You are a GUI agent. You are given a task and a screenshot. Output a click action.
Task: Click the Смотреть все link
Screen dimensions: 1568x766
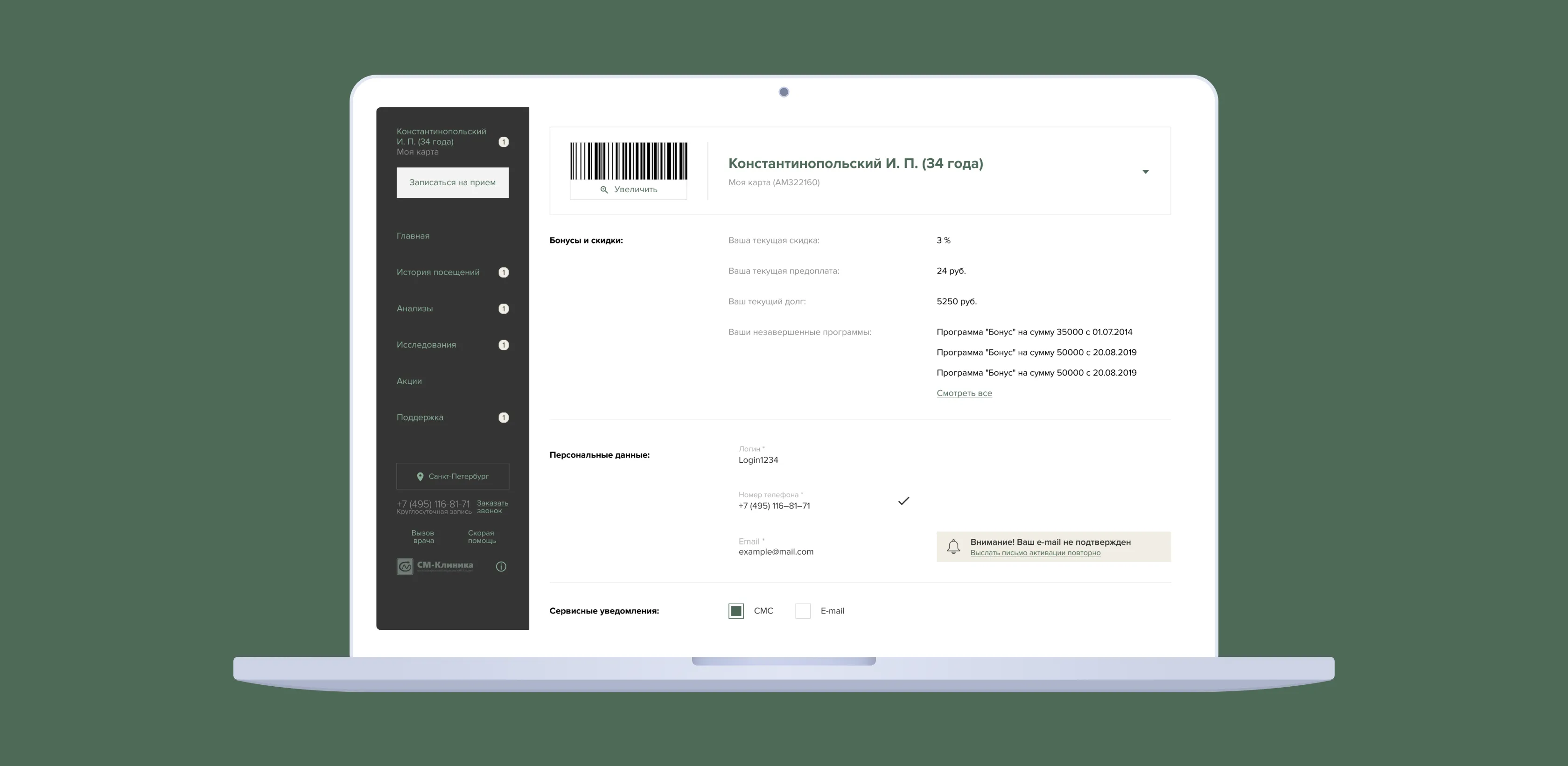coord(964,393)
